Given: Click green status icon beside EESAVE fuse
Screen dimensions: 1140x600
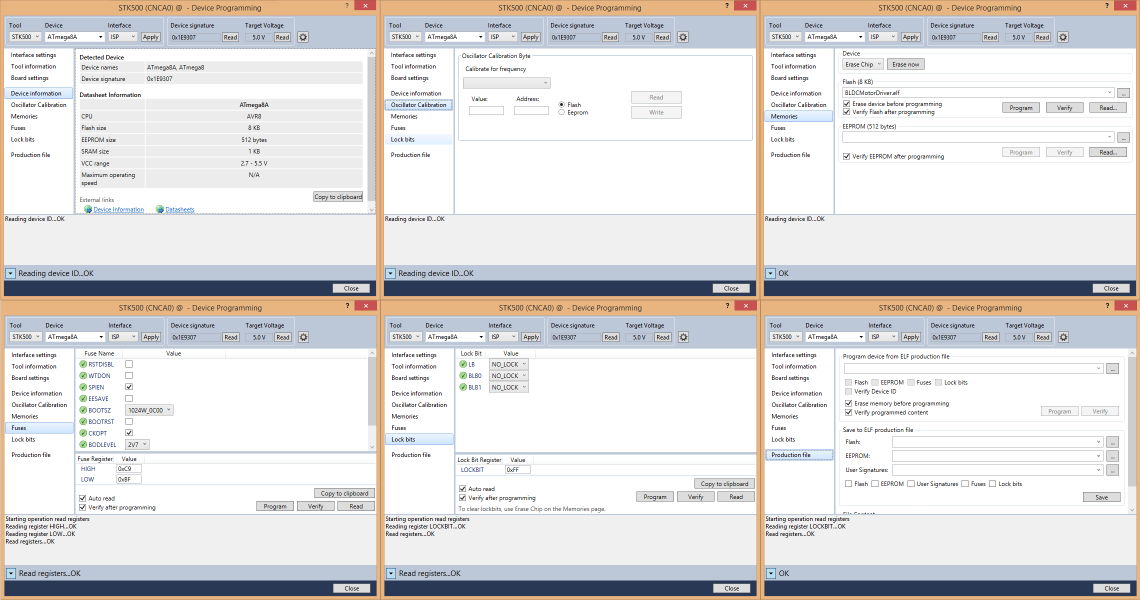Looking at the screenshot, I should coord(83,399).
